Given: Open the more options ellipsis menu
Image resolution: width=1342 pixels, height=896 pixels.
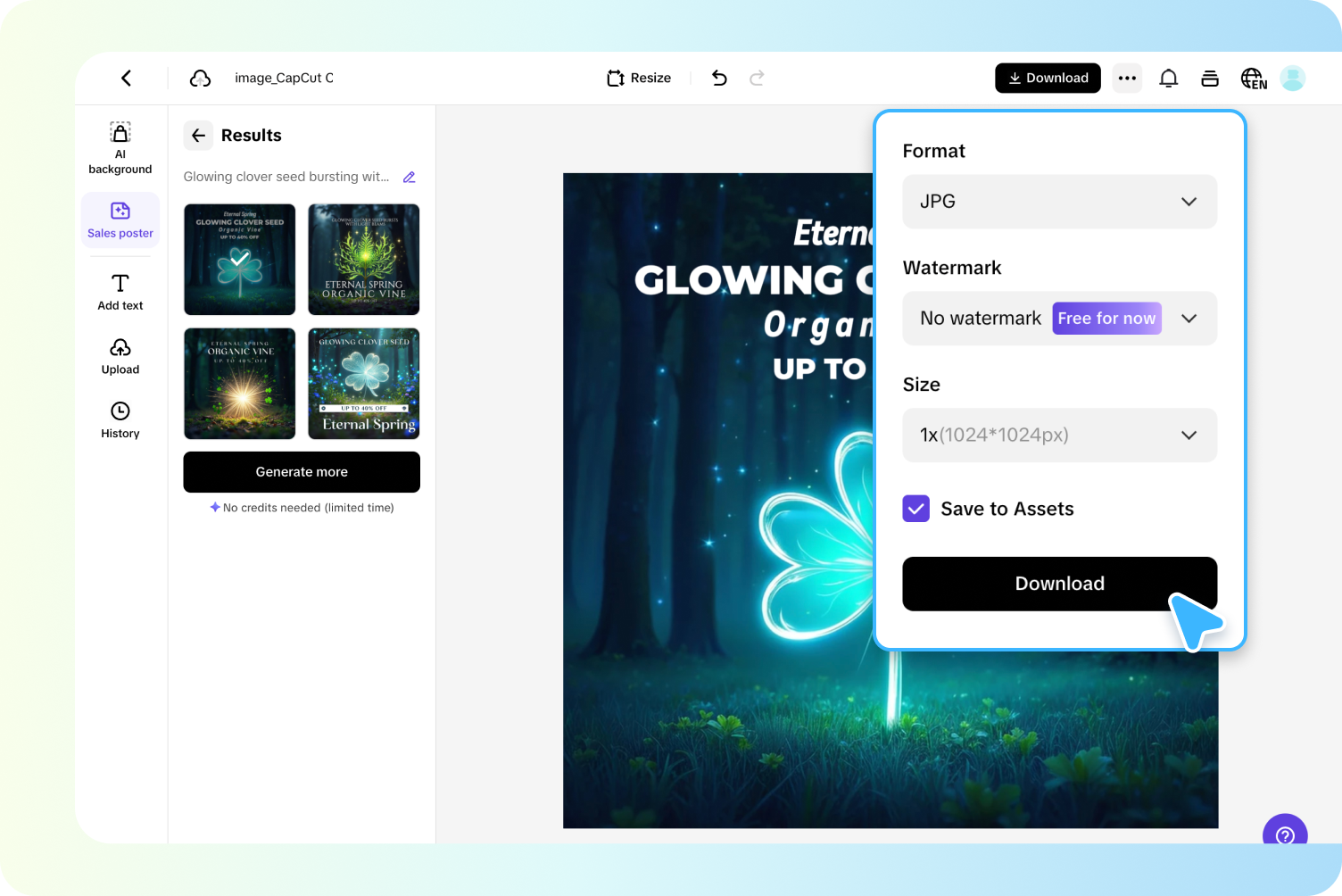Looking at the screenshot, I should [x=1126, y=78].
